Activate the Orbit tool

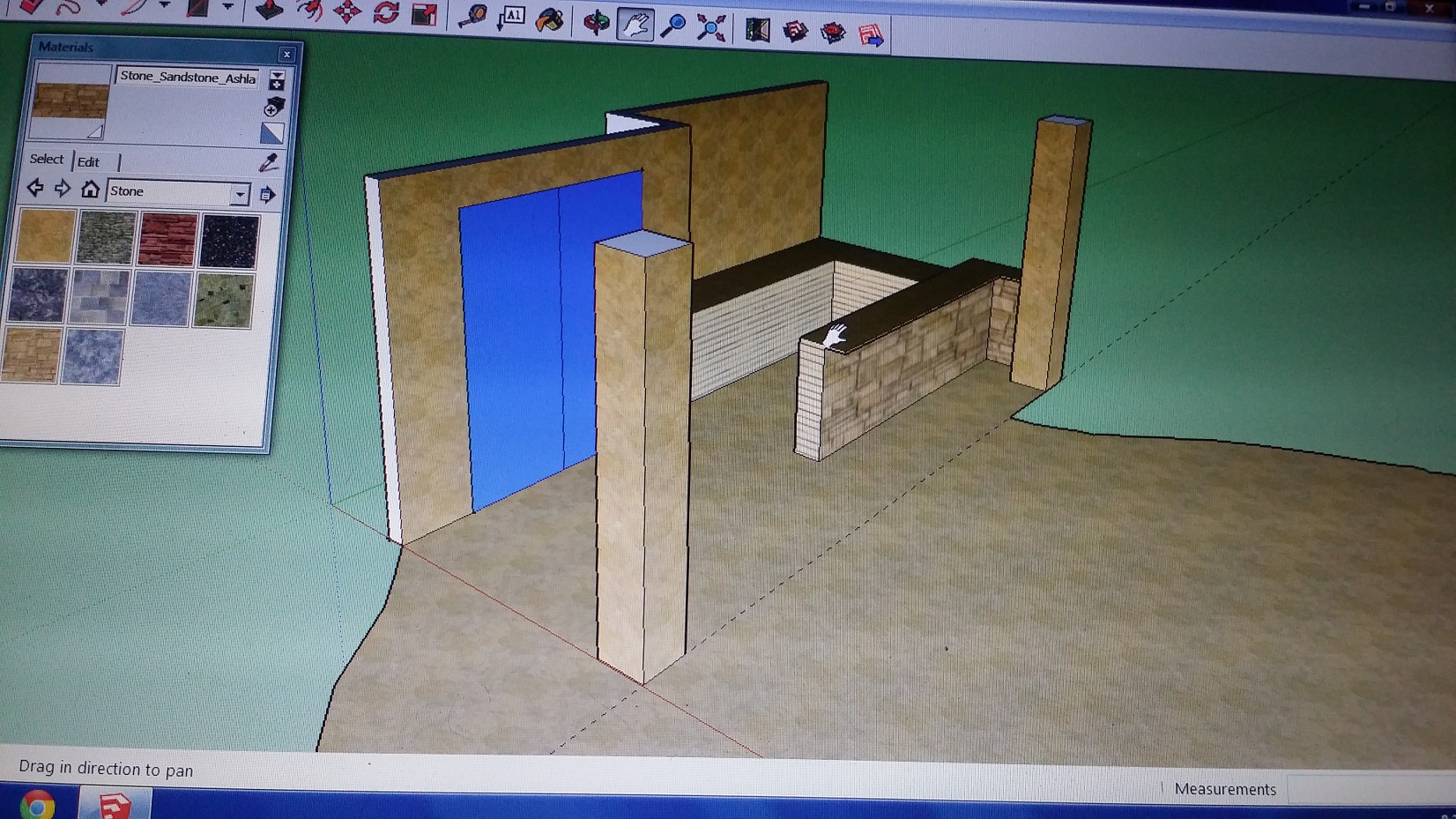tap(596, 23)
